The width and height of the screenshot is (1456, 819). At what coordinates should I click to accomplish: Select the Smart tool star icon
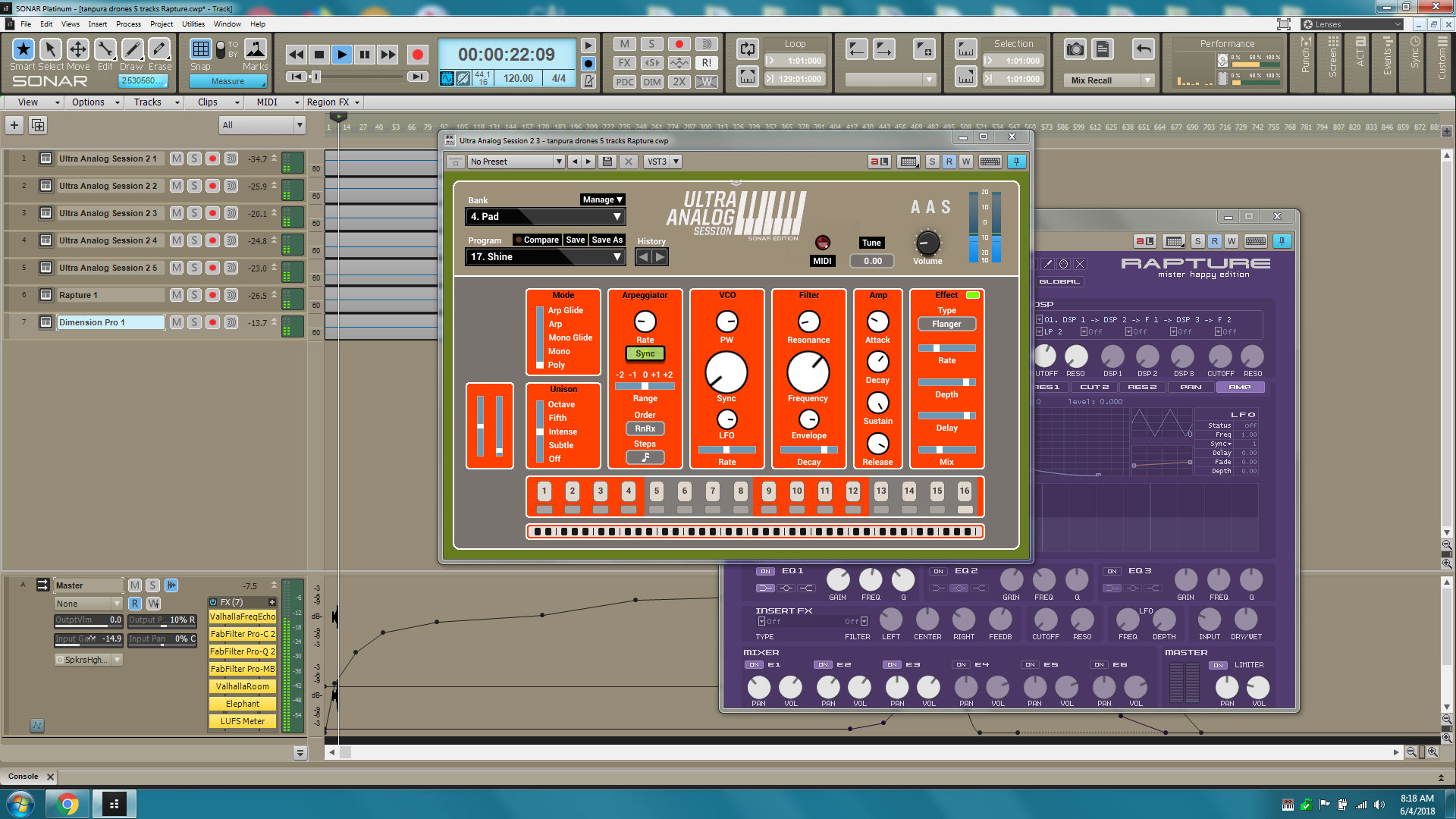(24, 50)
